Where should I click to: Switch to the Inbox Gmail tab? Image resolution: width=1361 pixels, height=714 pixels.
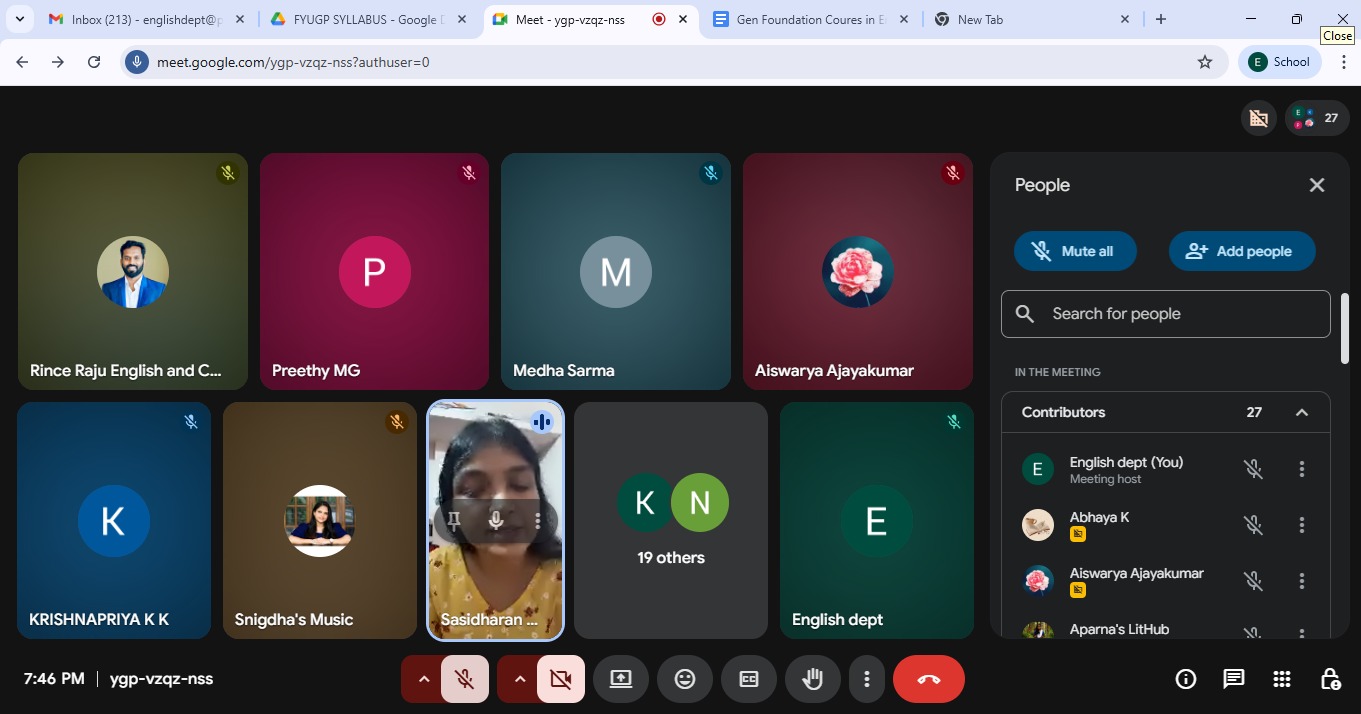point(145,19)
